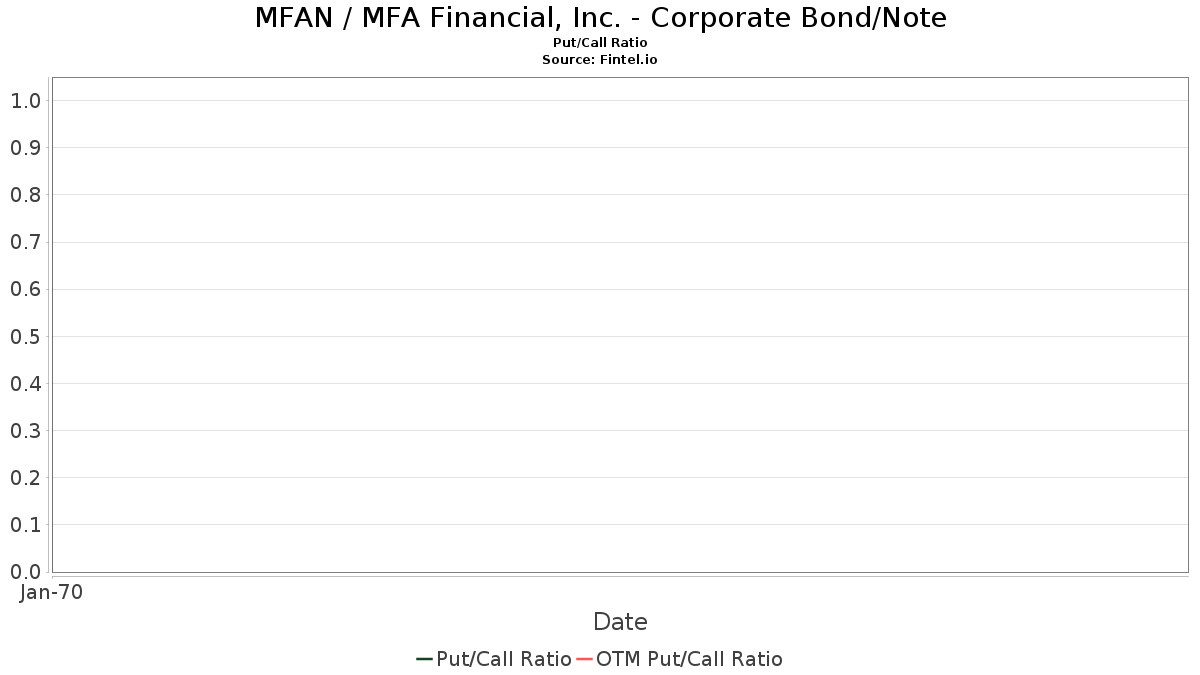Viewport: 1200px width, 675px height.
Task: Click the Date axis title
Action: pyautogui.click(x=620, y=622)
